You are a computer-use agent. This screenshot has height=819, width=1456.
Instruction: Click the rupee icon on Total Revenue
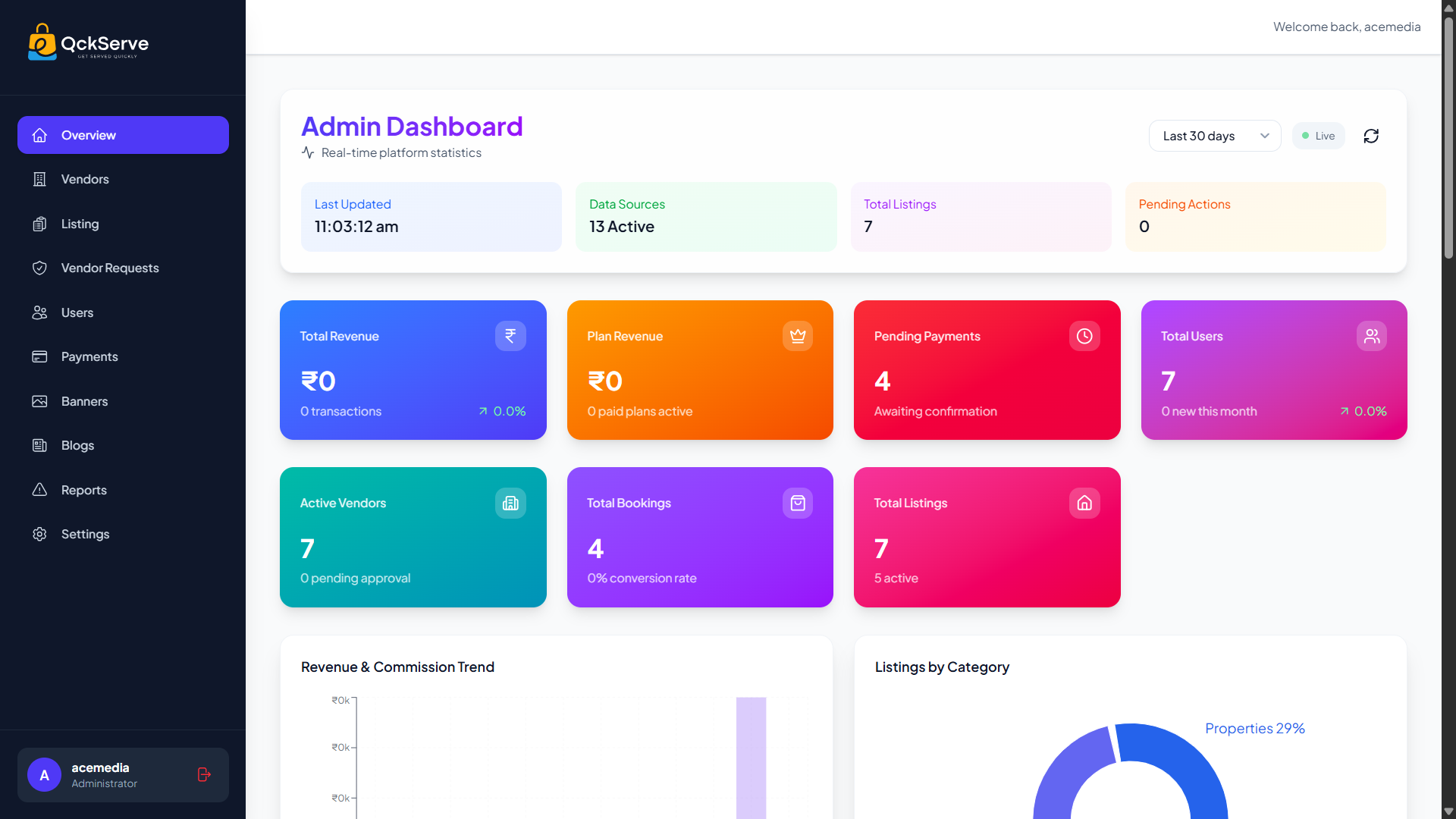point(510,336)
